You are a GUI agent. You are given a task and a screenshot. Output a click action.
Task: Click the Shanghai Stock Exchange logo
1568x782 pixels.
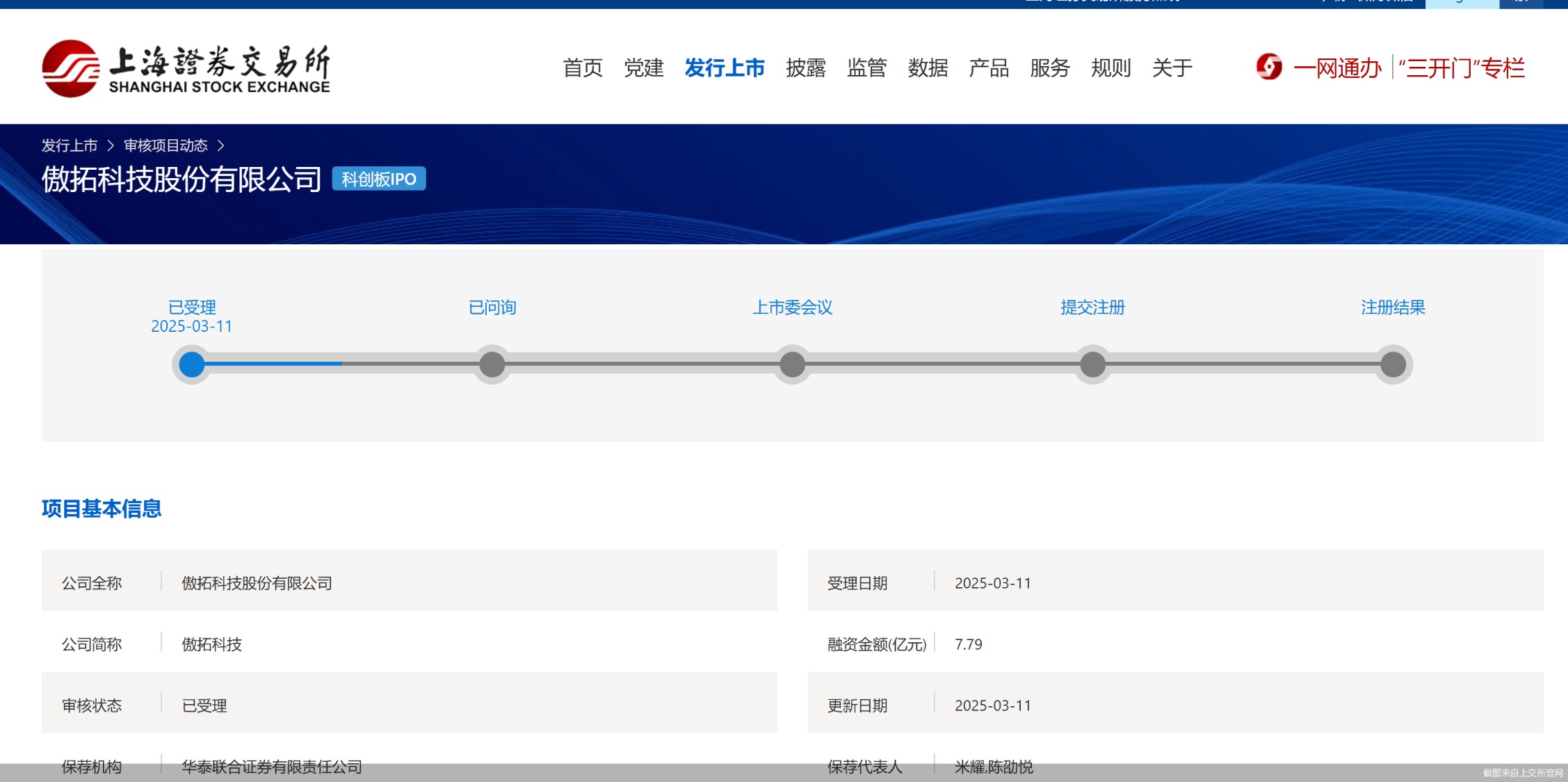pyautogui.click(x=186, y=67)
